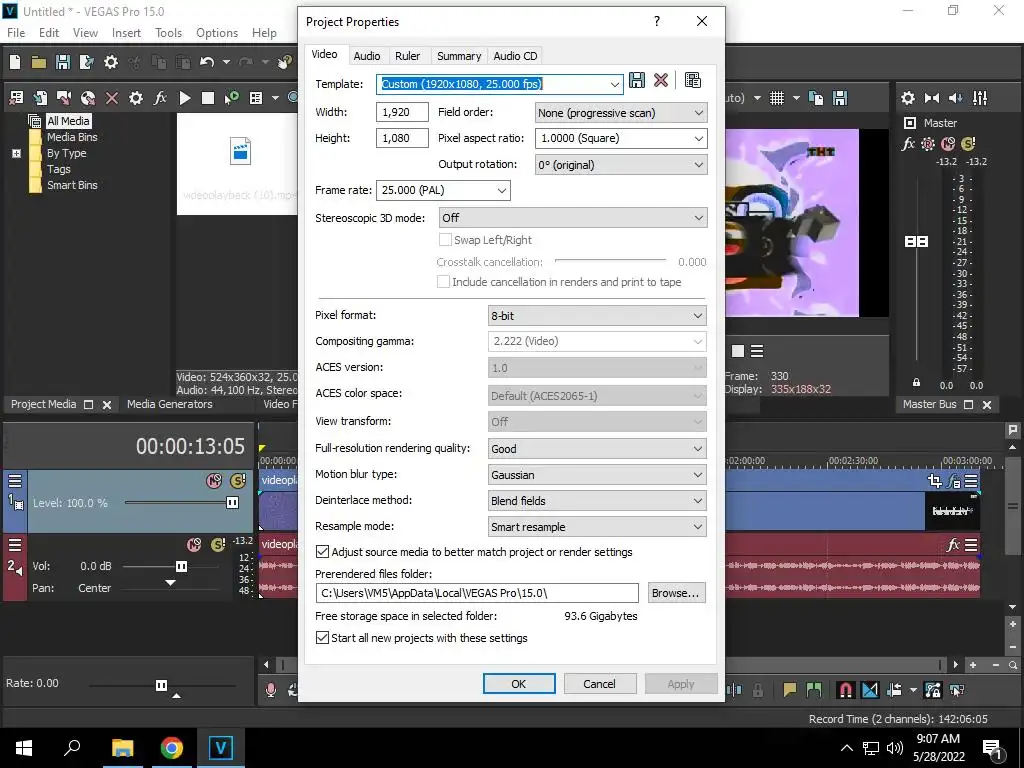Click Browse for prerendered files folder
Screen dimensions: 1024x768
coord(676,593)
